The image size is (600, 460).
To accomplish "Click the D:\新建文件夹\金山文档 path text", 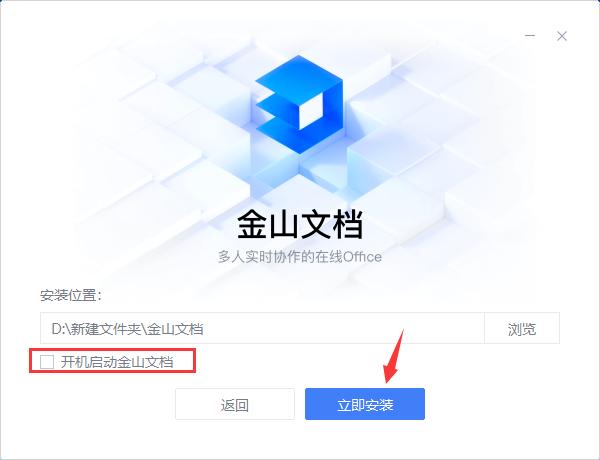I will pos(127,329).
